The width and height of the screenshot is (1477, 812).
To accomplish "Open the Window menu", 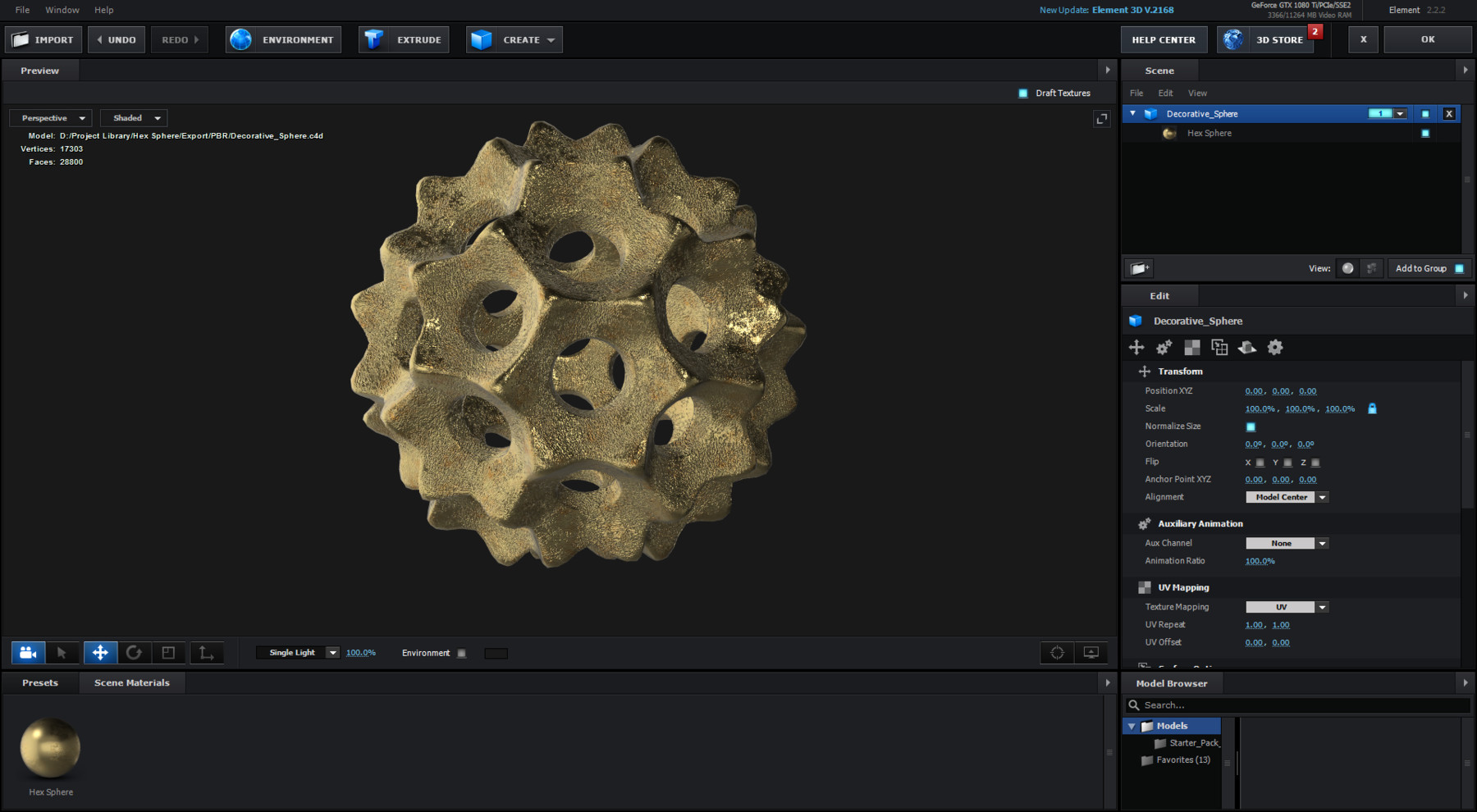I will click(62, 10).
